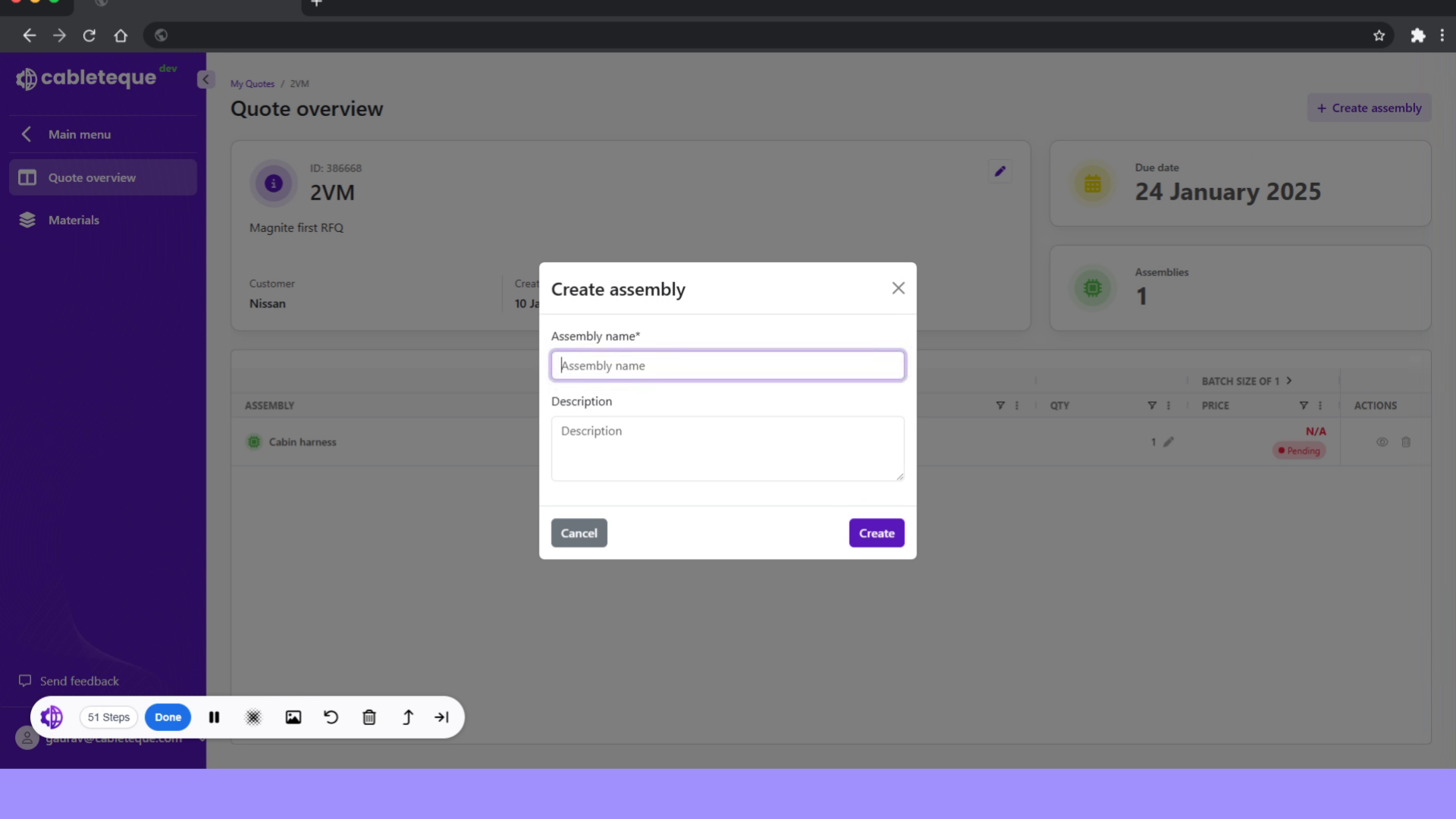Expand the Batch size of 1 chevron
The height and width of the screenshot is (819, 1456).
(x=1289, y=381)
